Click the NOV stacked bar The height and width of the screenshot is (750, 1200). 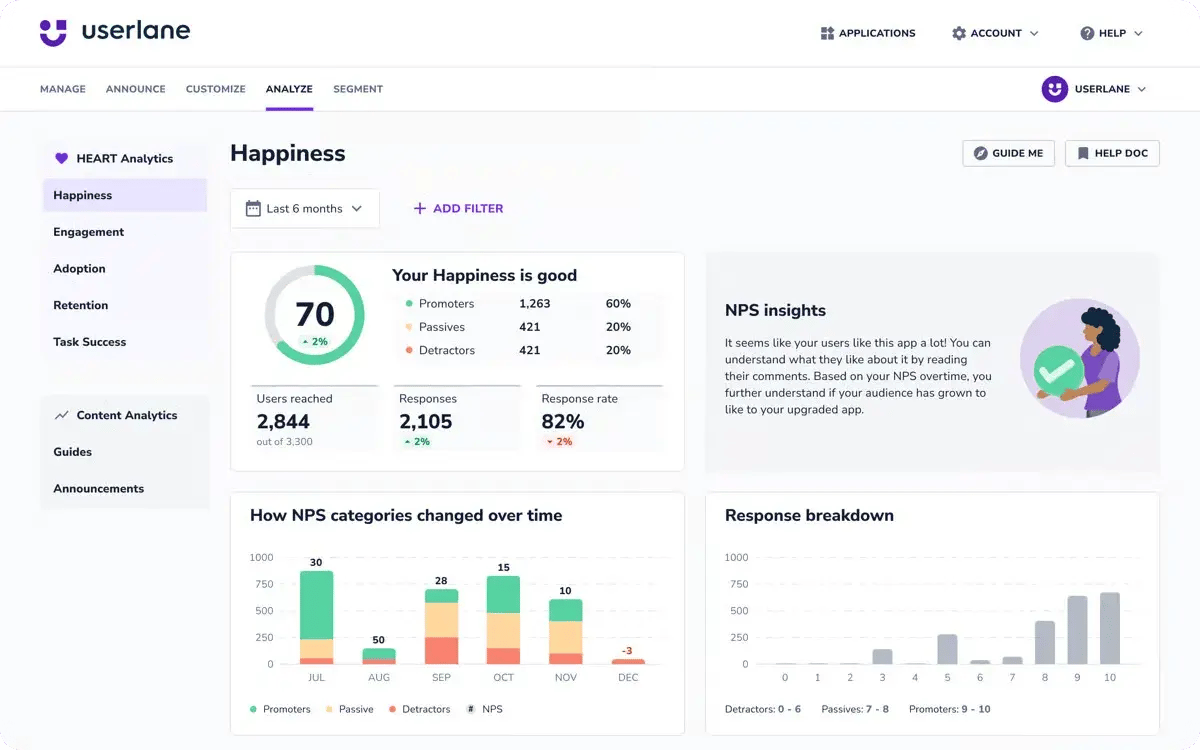click(x=566, y=632)
